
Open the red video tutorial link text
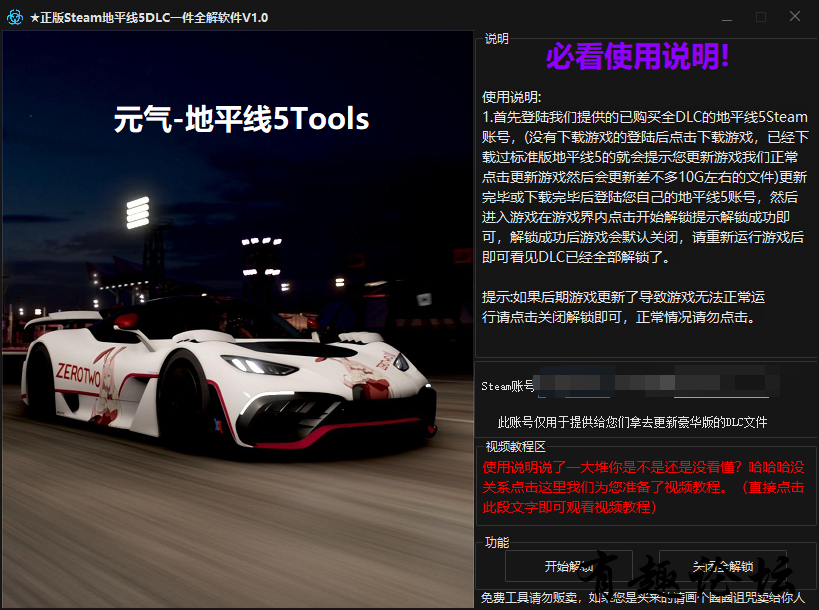pyautogui.click(x=643, y=487)
